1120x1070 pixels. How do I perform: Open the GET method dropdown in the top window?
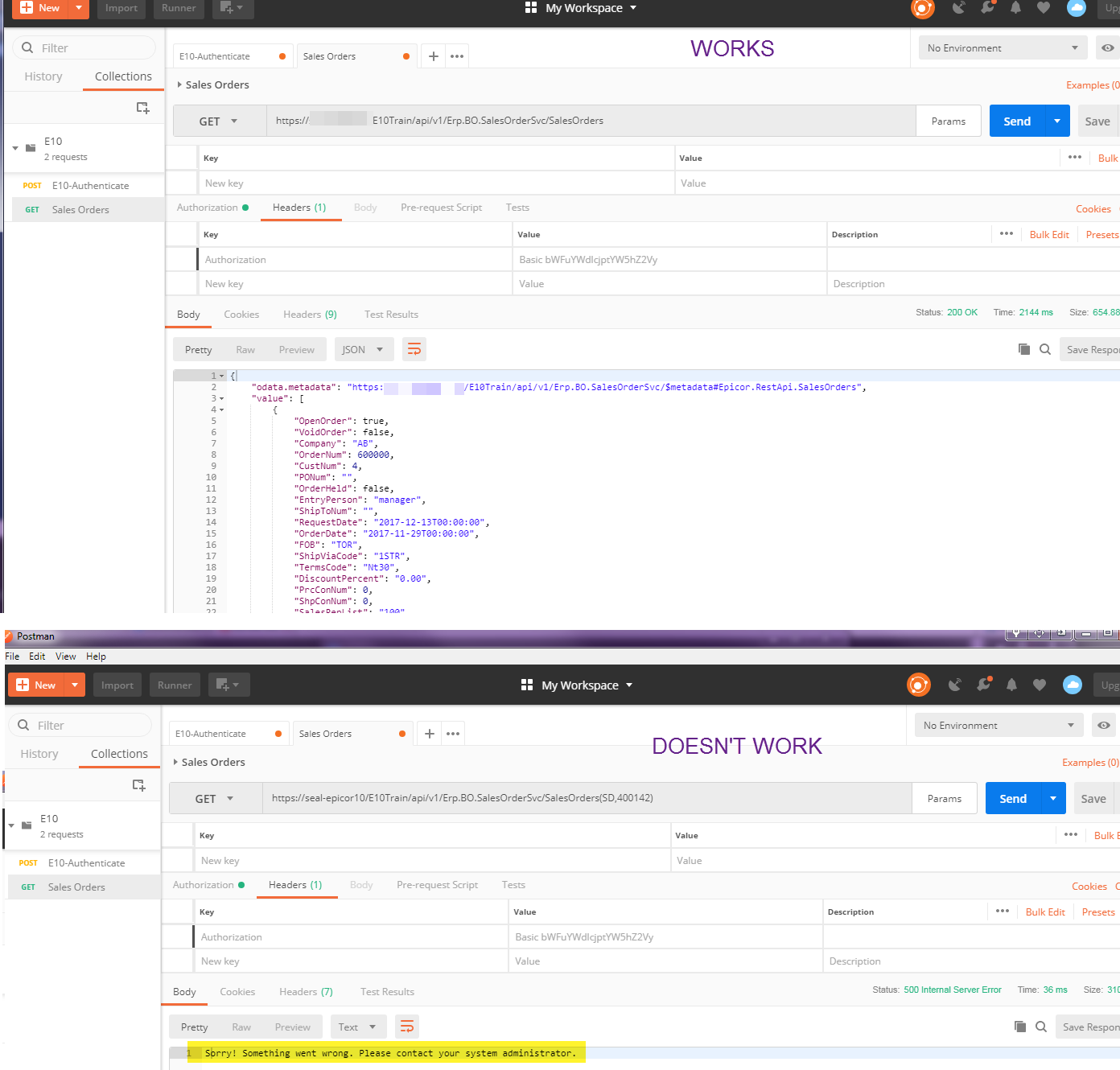pyautogui.click(x=219, y=121)
